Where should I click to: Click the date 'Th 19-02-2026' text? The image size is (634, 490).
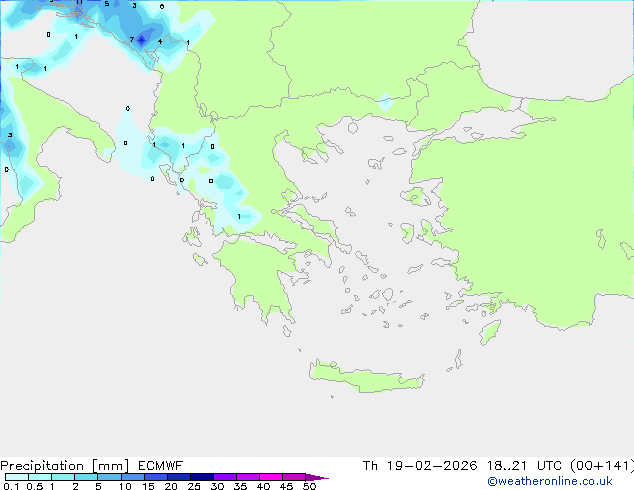point(420,466)
